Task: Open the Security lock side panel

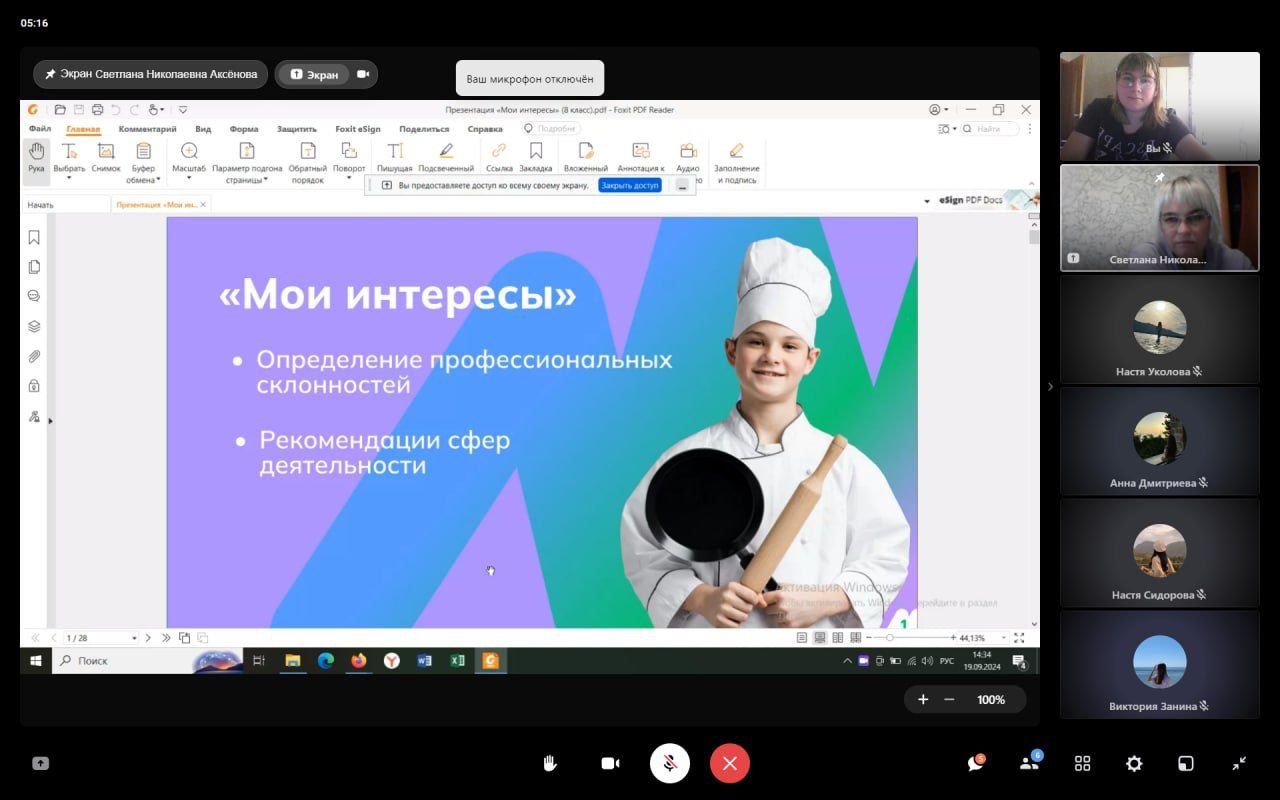Action: pos(34,386)
